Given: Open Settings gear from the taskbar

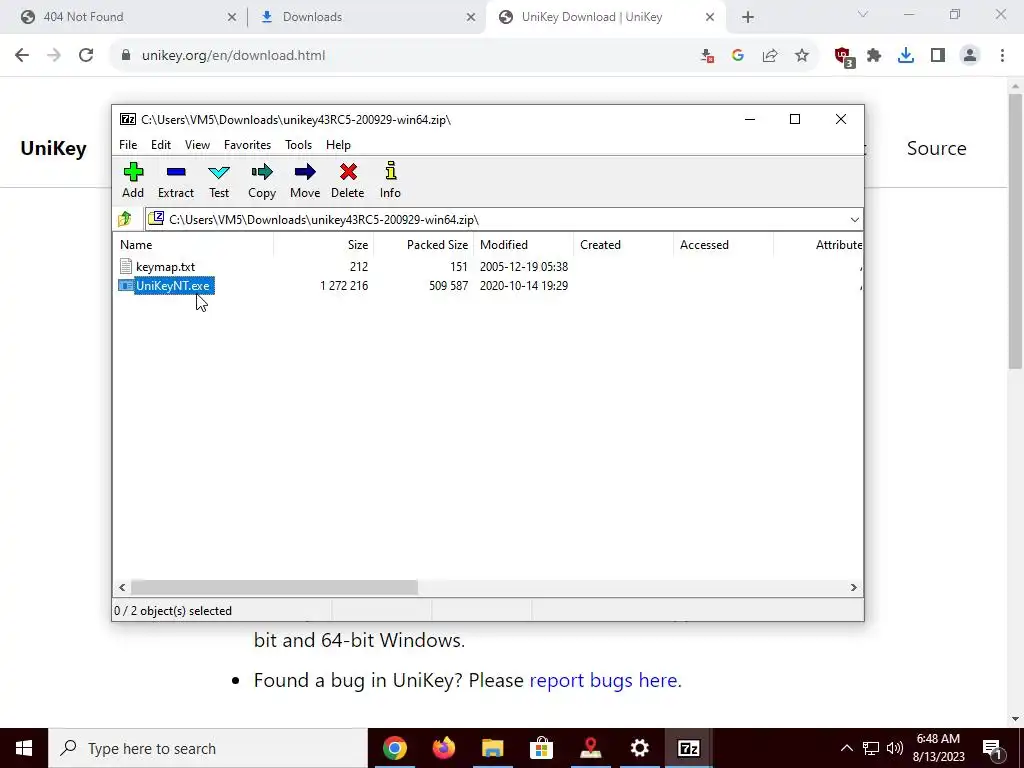Looking at the screenshot, I should pyautogui.click(x=639, y=748).
